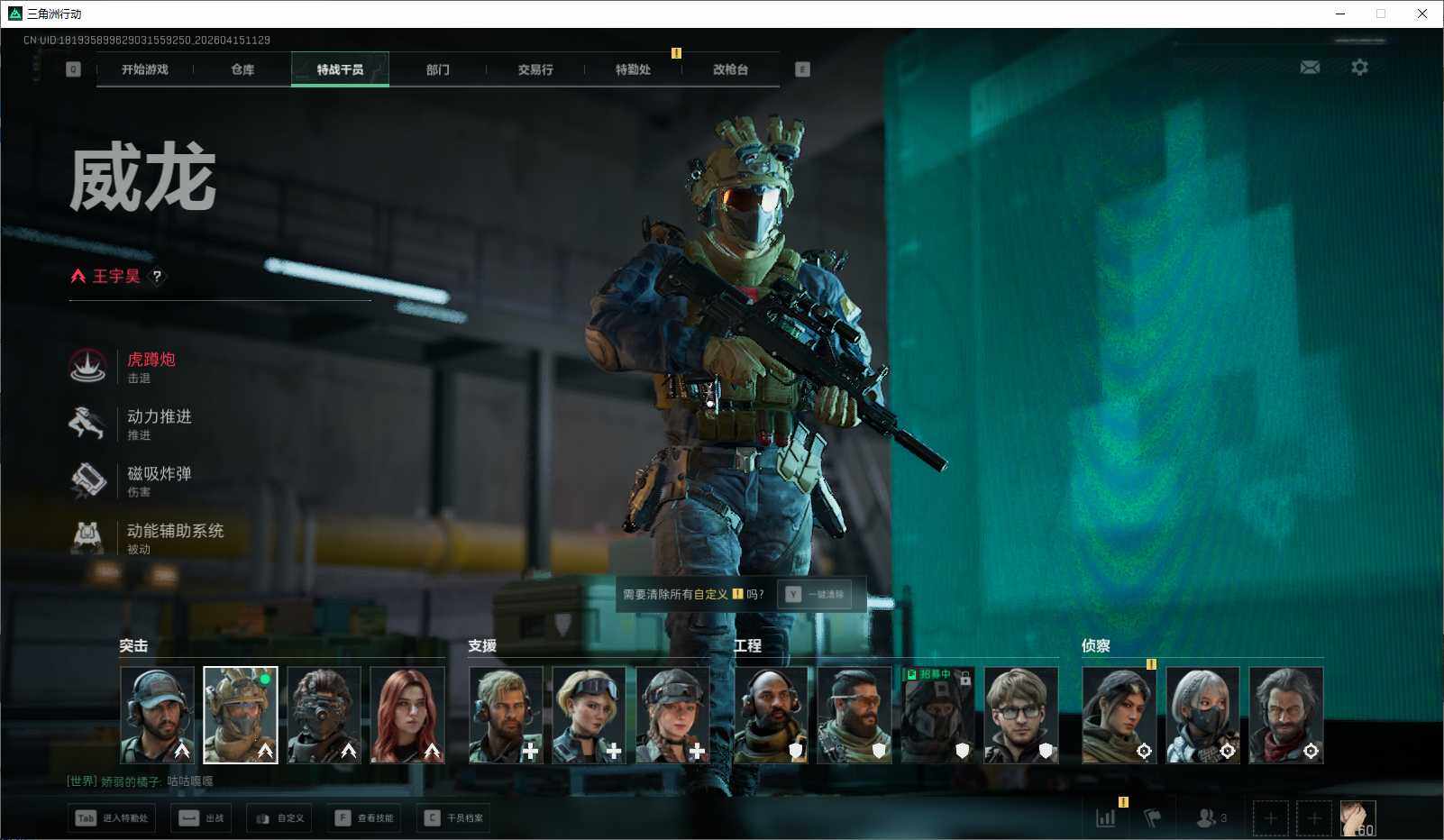The image size is (1444, 840).
Task: Open game settings via gear icon
Action: pyautogui.click(x=1359, y=68)
